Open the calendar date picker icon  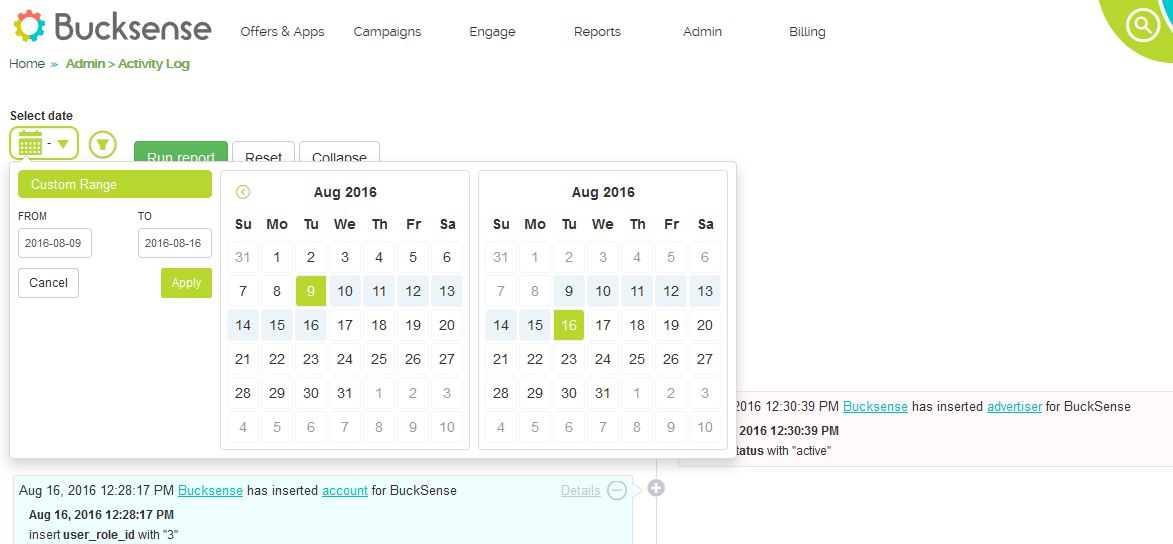[30, 142]
